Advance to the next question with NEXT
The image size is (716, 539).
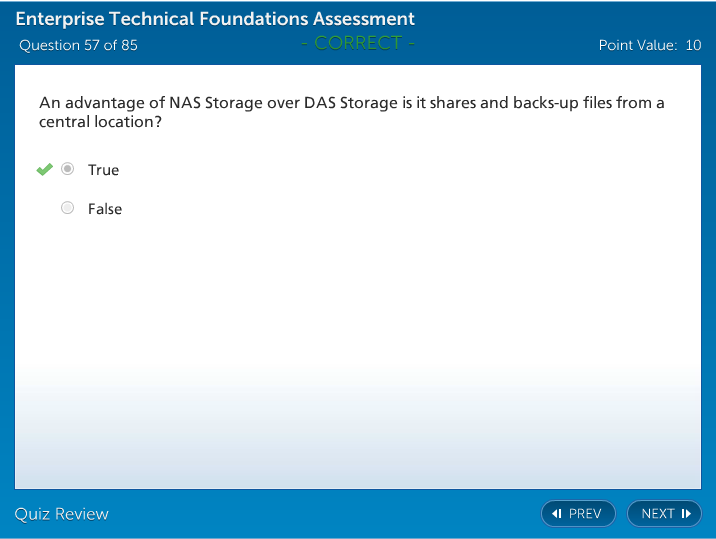[664, 514]
